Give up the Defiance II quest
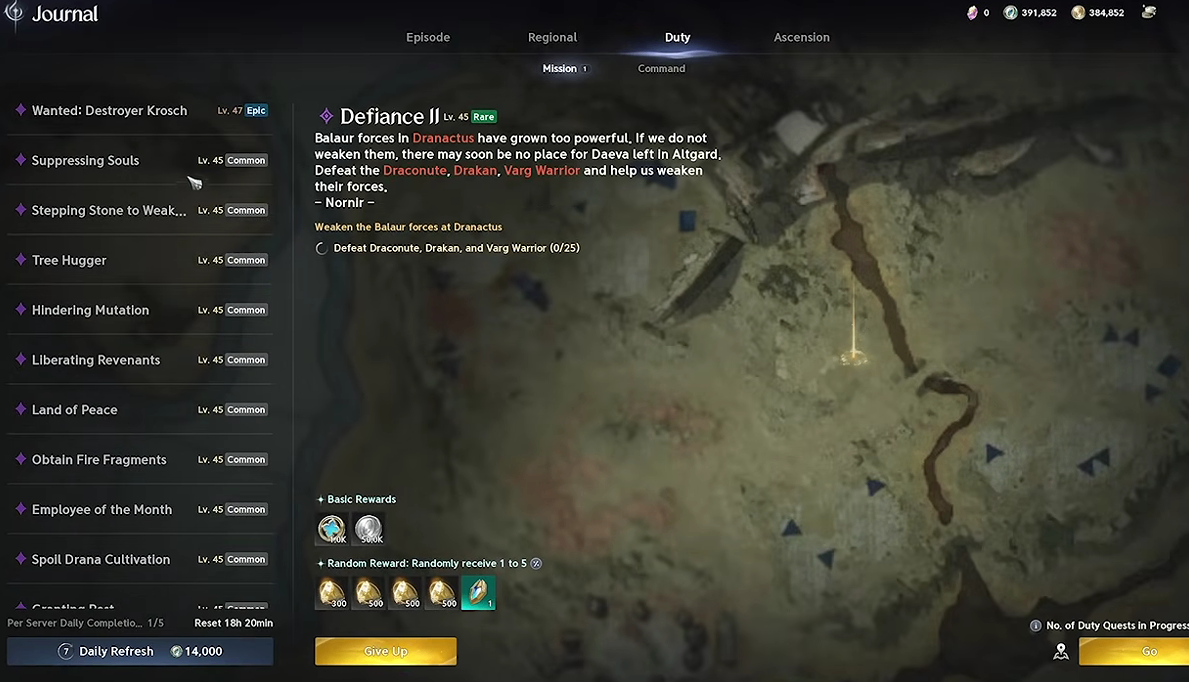The height and width of the screenshot is (682, 1189). 386,652
